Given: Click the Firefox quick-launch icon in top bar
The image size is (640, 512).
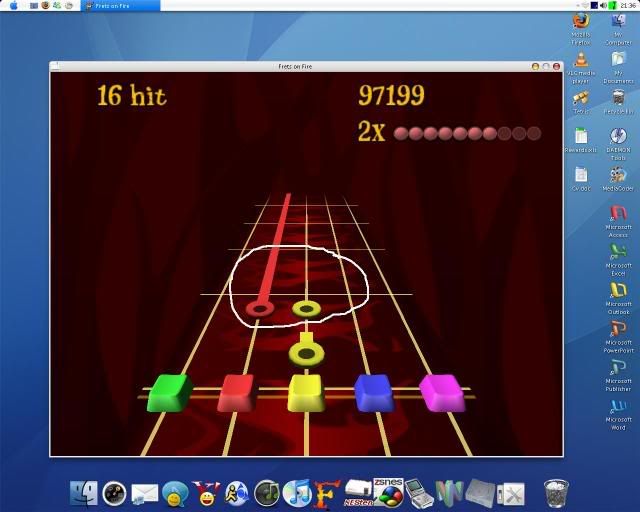Looking at the screenshot, I should [46, 5].
